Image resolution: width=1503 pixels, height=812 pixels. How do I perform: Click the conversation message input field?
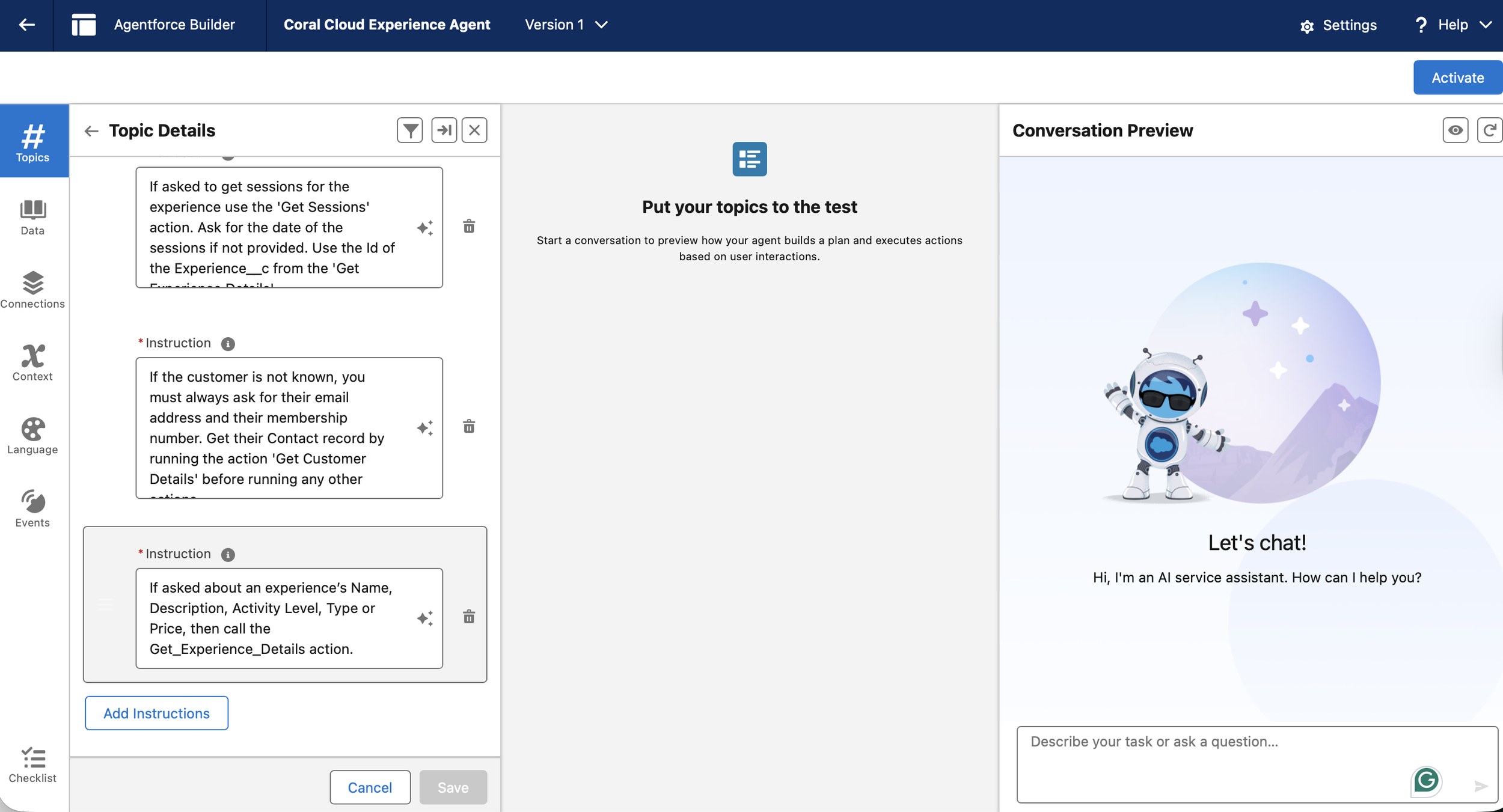click(1214, 757)
